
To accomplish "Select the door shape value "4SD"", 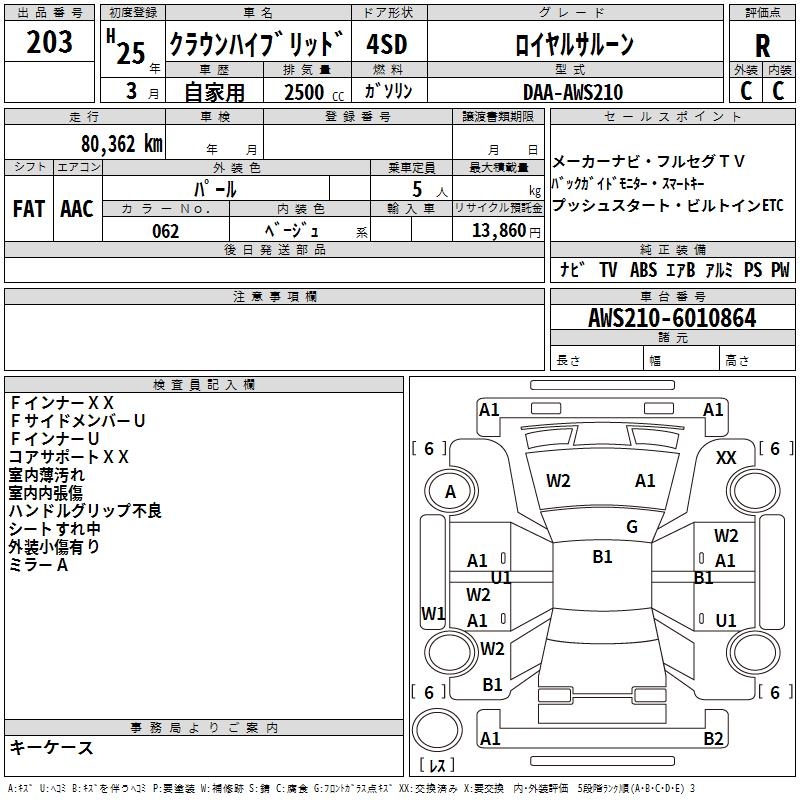I will click(387, 44).
